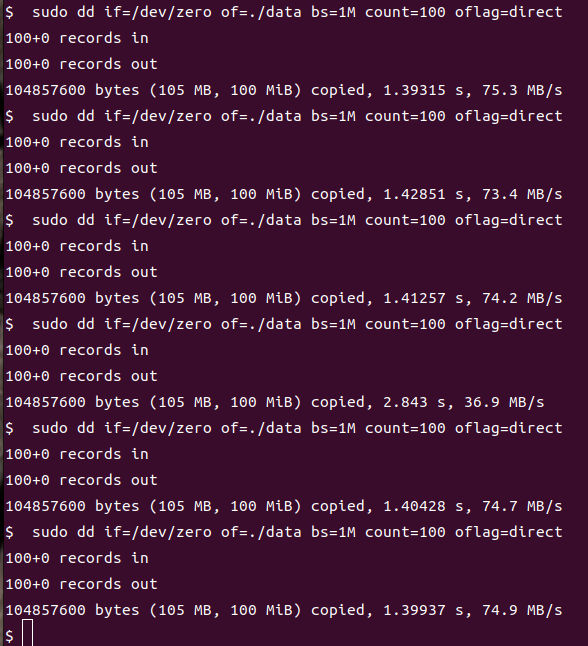Click the last dollar sign prompt
Screen dimensions: 588x646
click(9, 636)
